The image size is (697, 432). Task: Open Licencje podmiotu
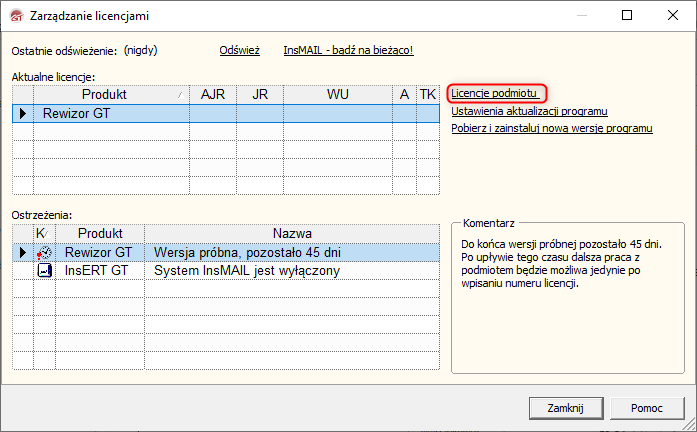(495, 93)
